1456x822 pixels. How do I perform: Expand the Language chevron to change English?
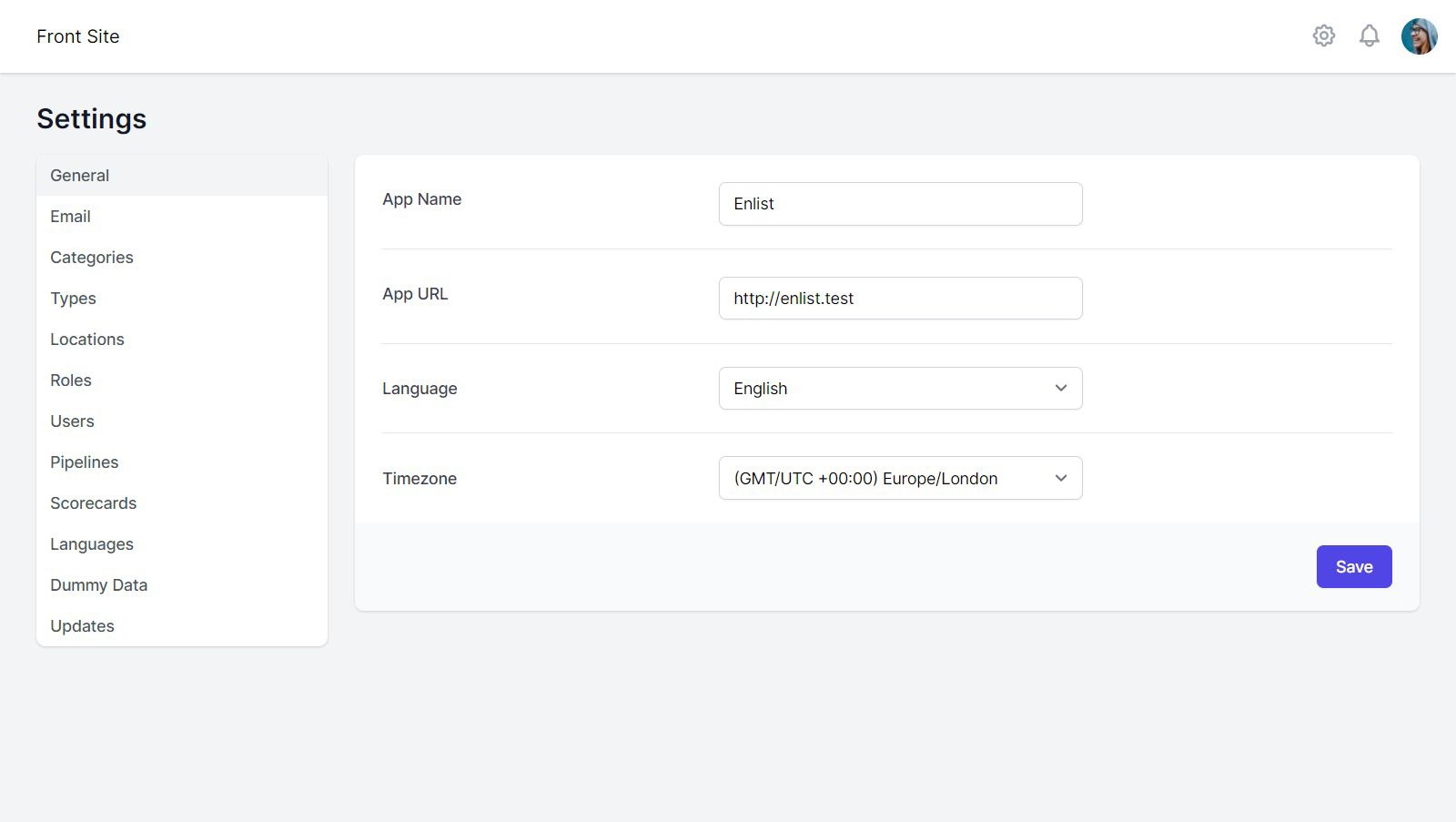[1060, 388]
